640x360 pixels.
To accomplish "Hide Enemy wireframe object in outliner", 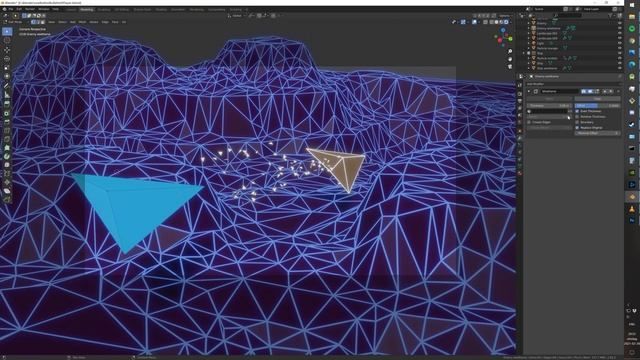I will click(620, 28).
